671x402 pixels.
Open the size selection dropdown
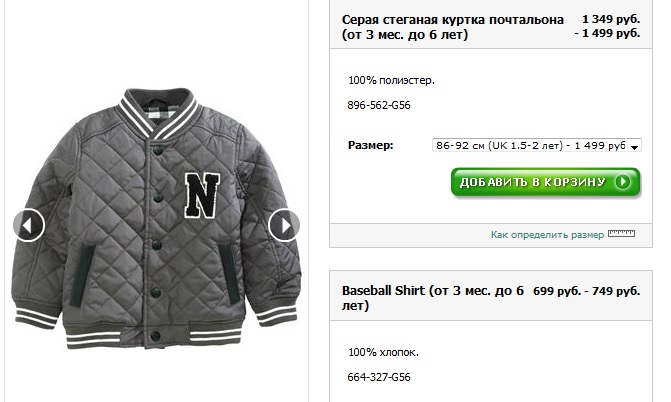pos(537,145)
